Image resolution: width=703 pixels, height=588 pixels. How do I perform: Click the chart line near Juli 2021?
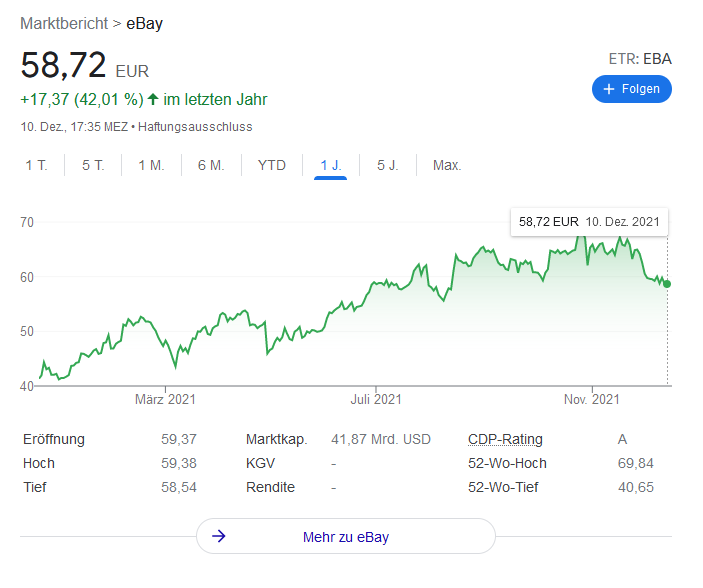377,284
